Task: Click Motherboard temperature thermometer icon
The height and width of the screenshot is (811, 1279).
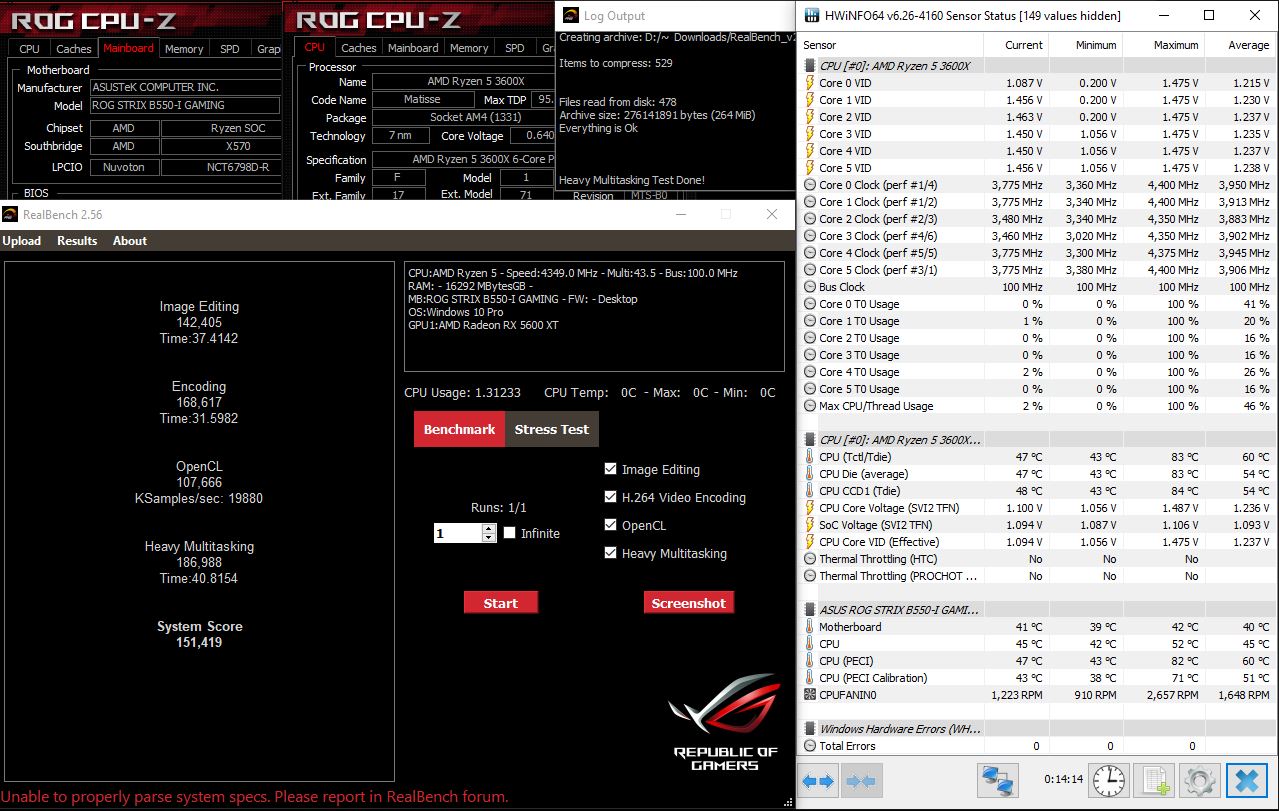Action: coord(810,627)
